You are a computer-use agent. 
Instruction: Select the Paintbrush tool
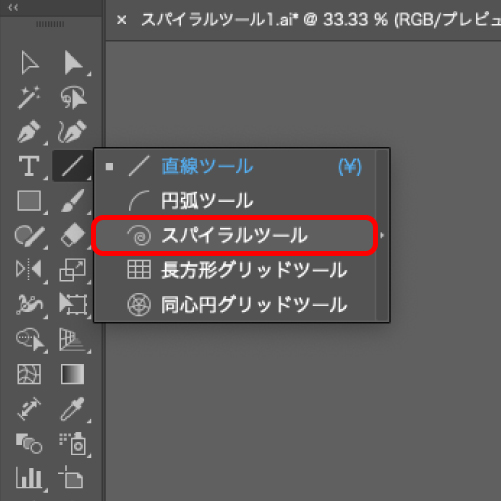(x=72, y=200)
